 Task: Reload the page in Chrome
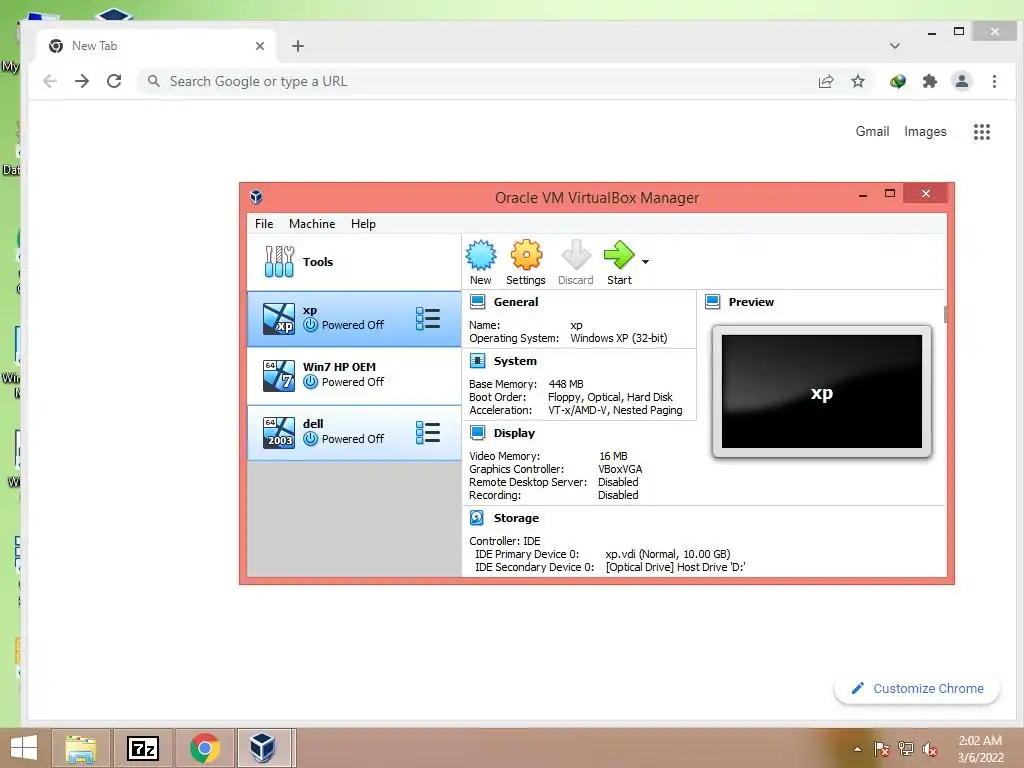[114, 81]
